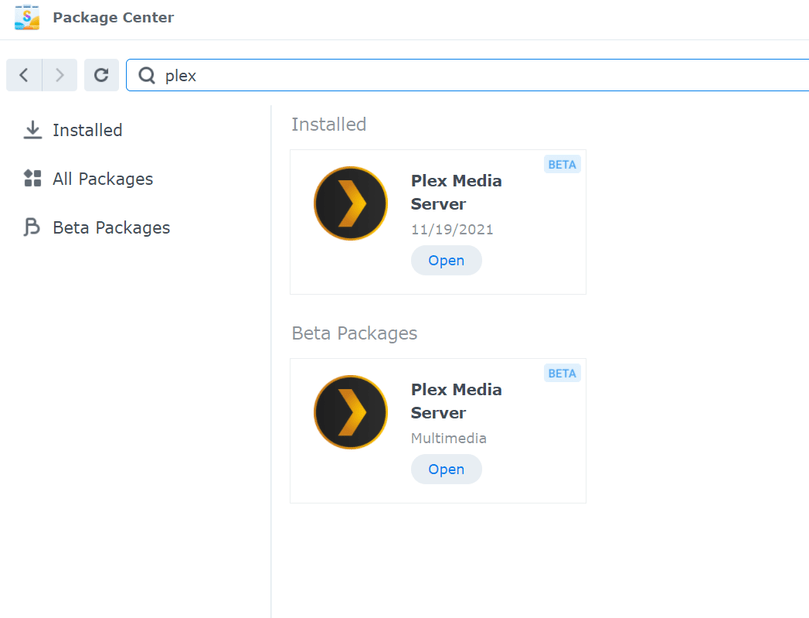Viewport: 809px width, 618px height.
Task: Go back with the left arrow button
Action: pos(24,75)
